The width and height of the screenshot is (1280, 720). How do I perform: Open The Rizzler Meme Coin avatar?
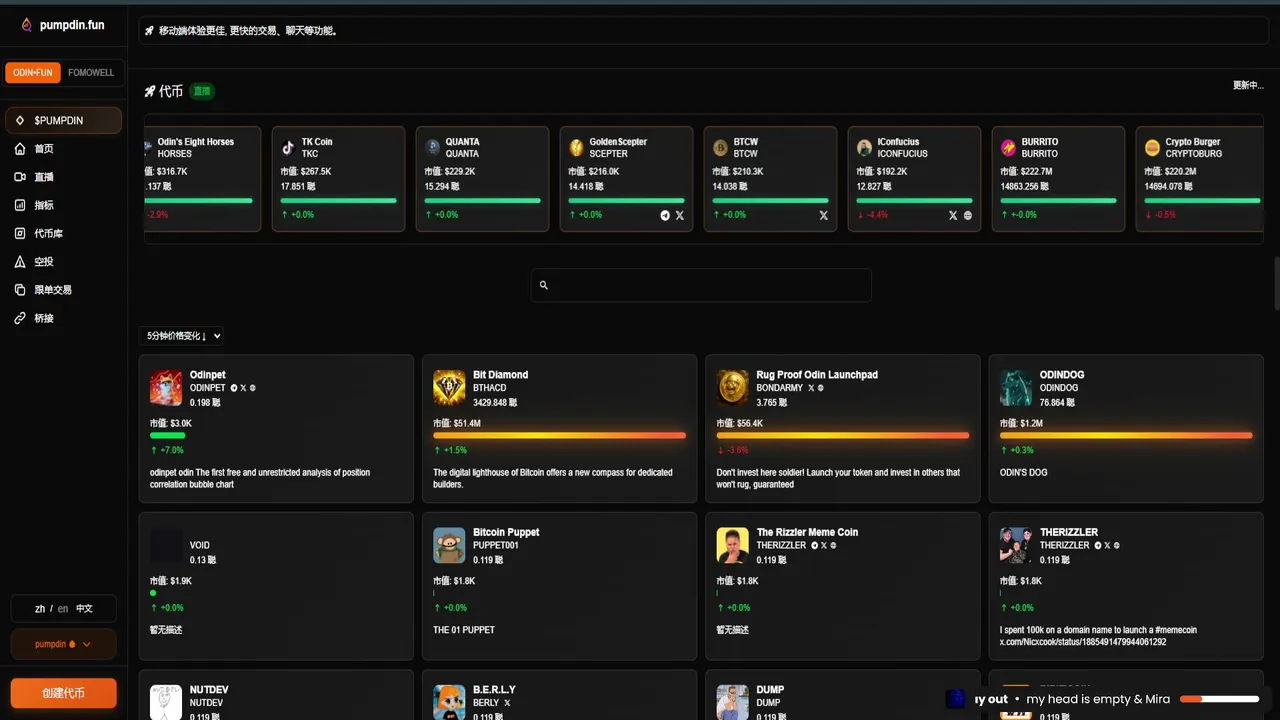coord(733,545)
